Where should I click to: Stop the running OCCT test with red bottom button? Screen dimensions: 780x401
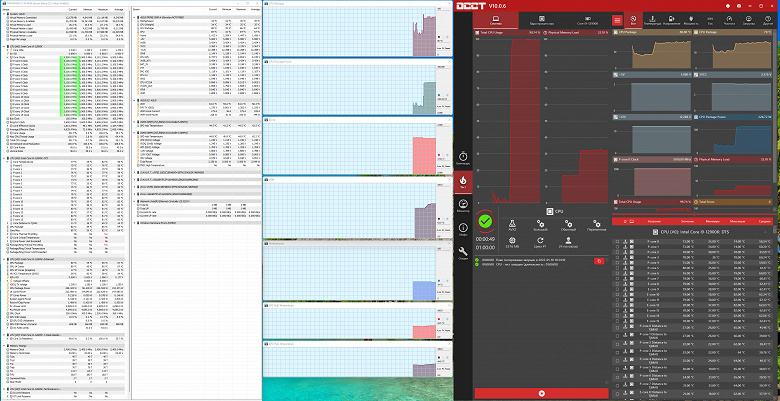click(542, 394)
